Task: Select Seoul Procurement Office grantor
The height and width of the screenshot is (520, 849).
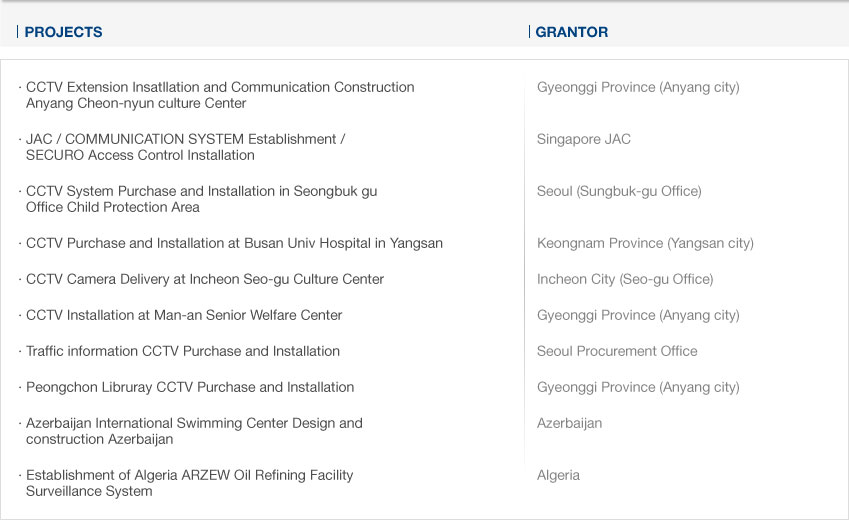Action: (x=617, y=351)
